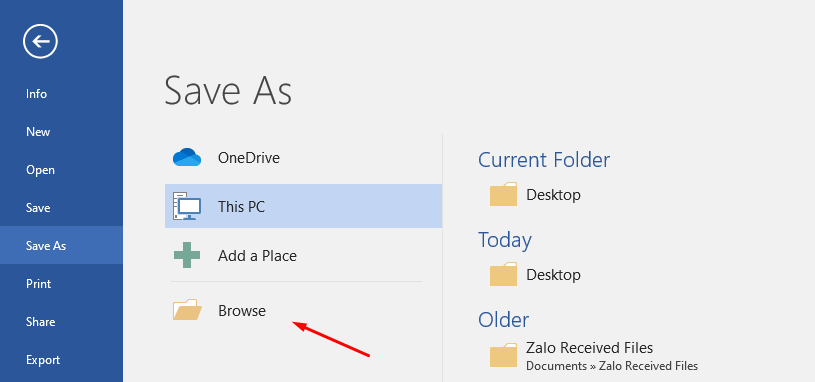
Task: Click the back arrow to return to document
Action: click(x=40, y=41)
